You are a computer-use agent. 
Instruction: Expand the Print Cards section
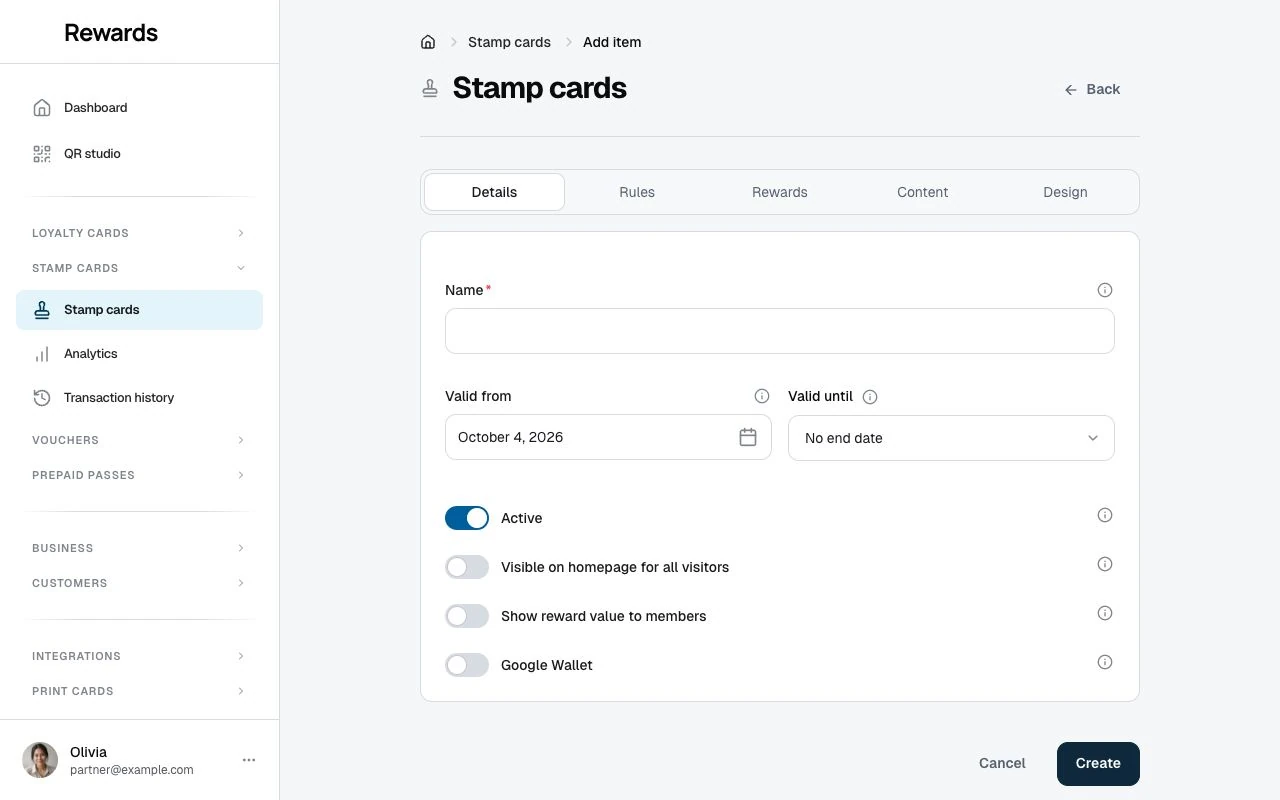(x=139, y=691)
